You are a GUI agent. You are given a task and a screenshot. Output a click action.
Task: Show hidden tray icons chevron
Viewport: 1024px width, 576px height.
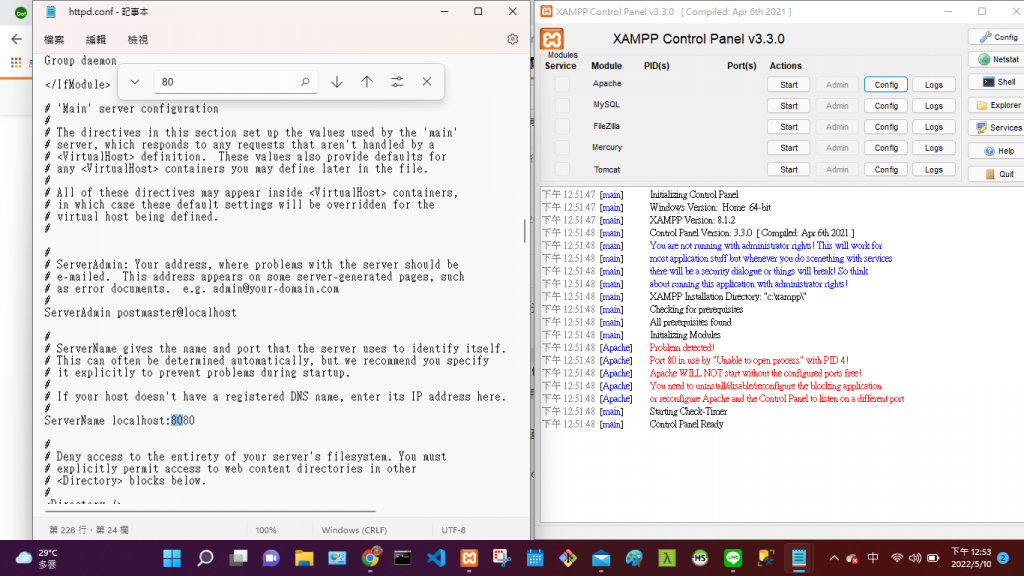pos(834,558)
